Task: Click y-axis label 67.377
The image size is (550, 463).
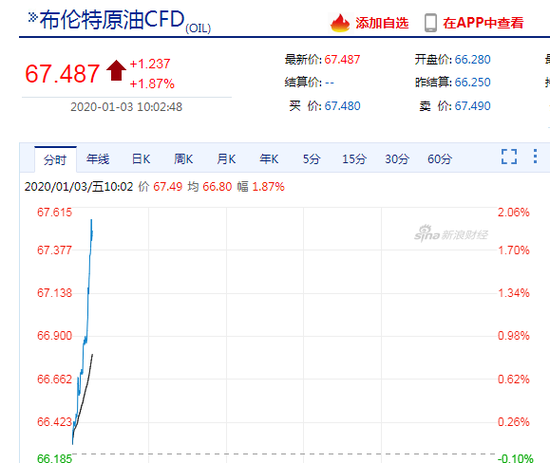Action: (x=54, y=250)
